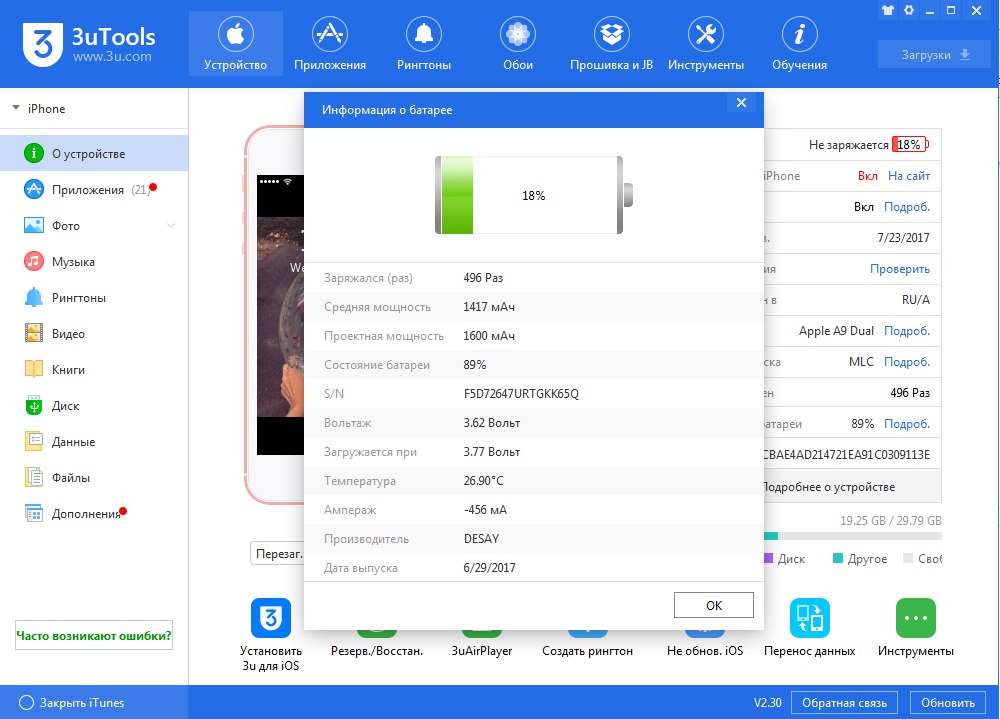The height and width of the screenshot is (719, 1000).
Task: Open the Инструменты wrench icon in top toolbar
Action: [705, 43]
